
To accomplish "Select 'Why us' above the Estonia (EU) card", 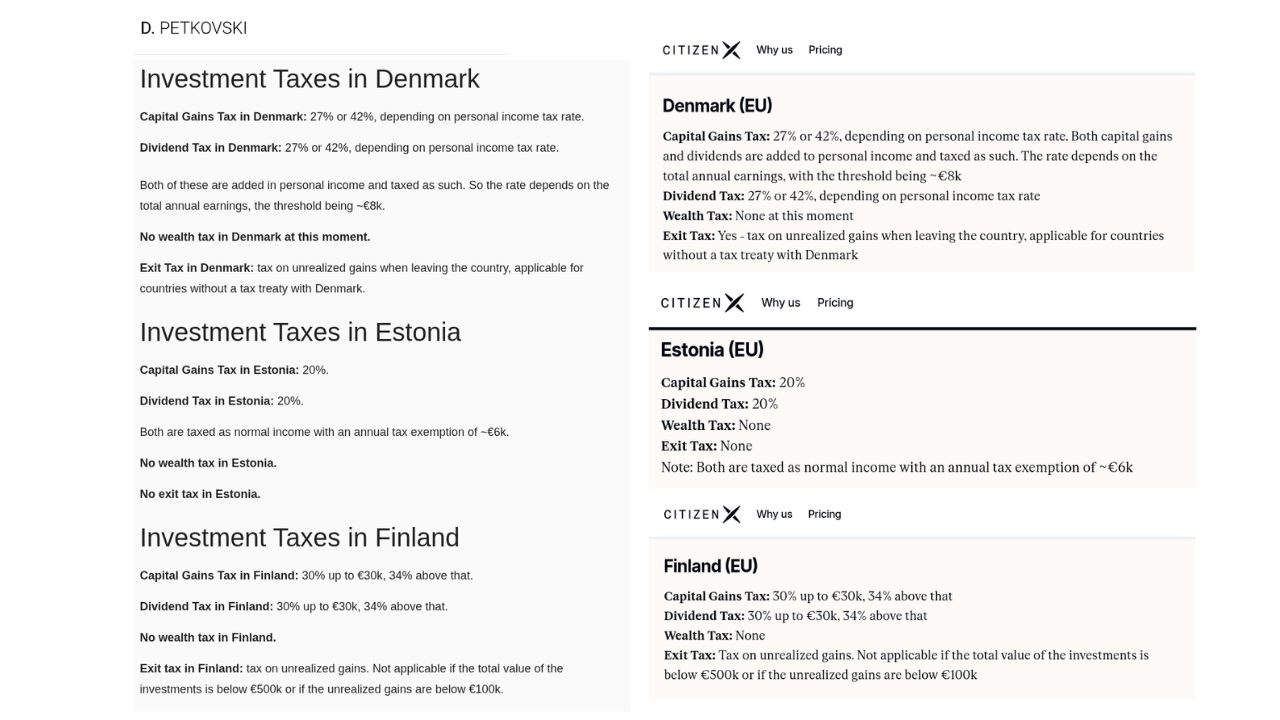I will 780,303.
